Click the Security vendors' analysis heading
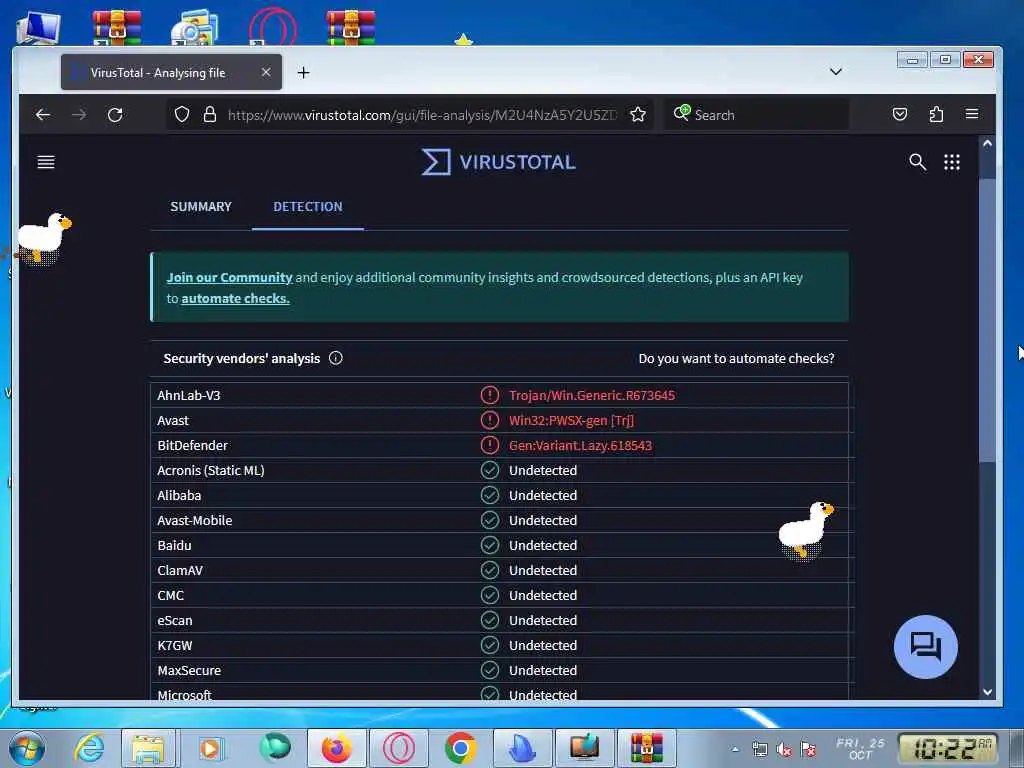The height and width of the screenshot is (768, 1024). 242,358
